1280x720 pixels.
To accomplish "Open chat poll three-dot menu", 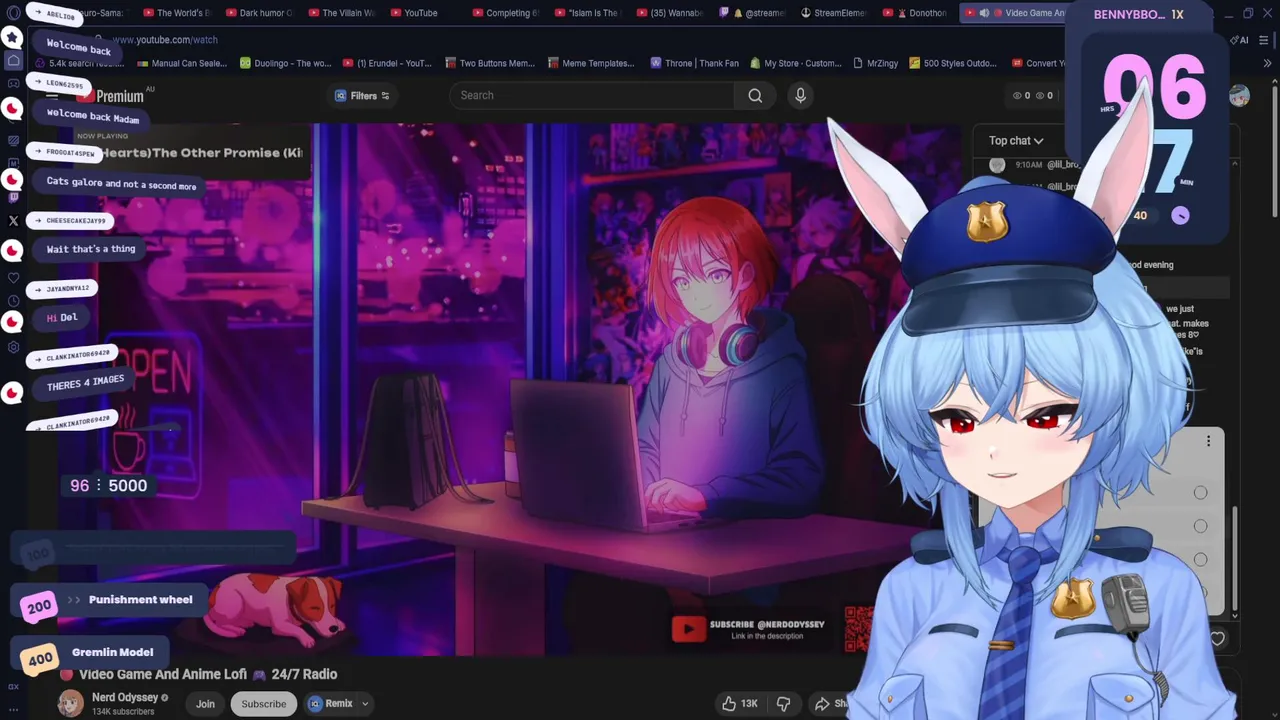I will tap(1208, 441).
